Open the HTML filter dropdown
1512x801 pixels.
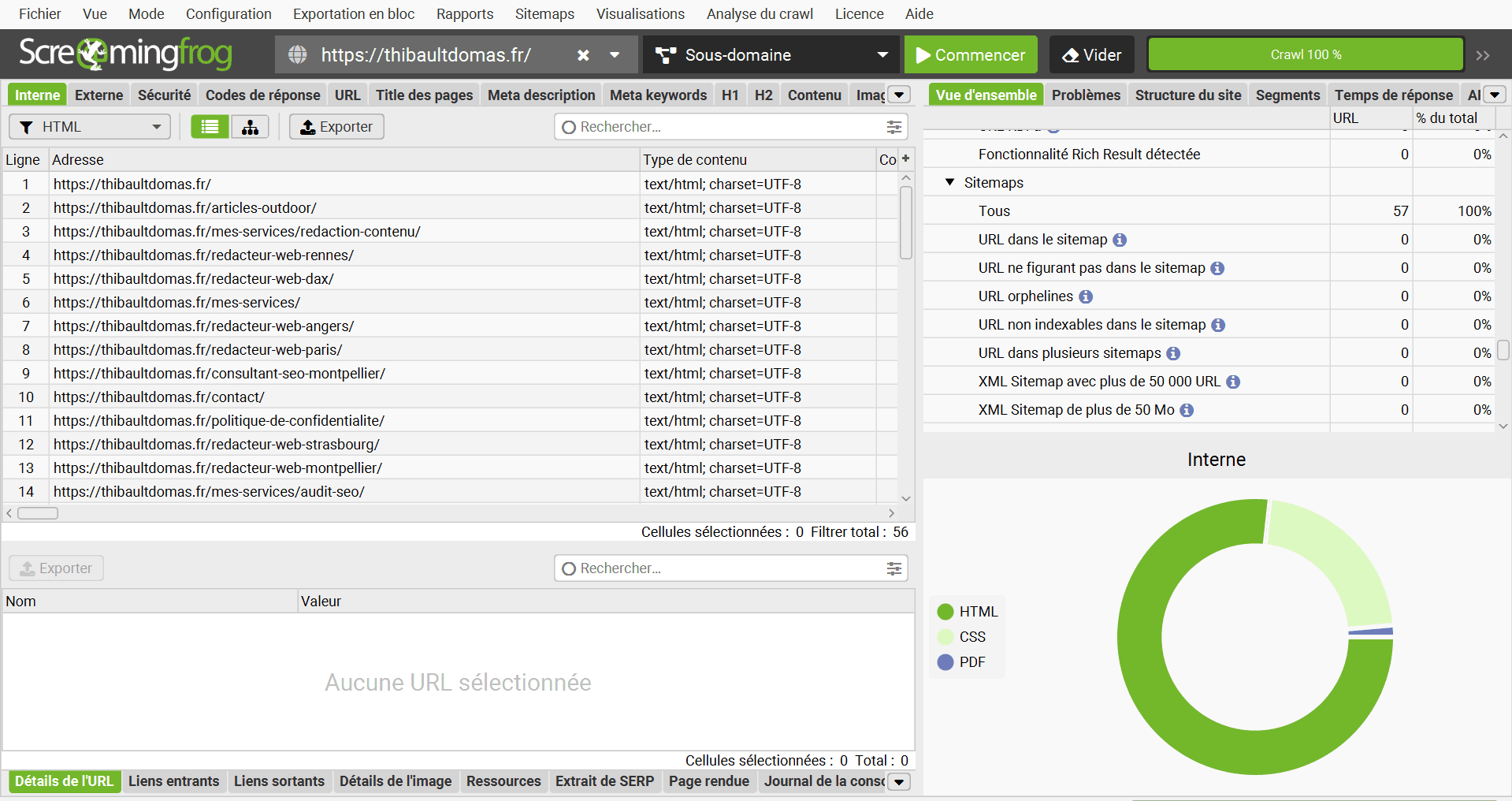[x=90, y=127]
